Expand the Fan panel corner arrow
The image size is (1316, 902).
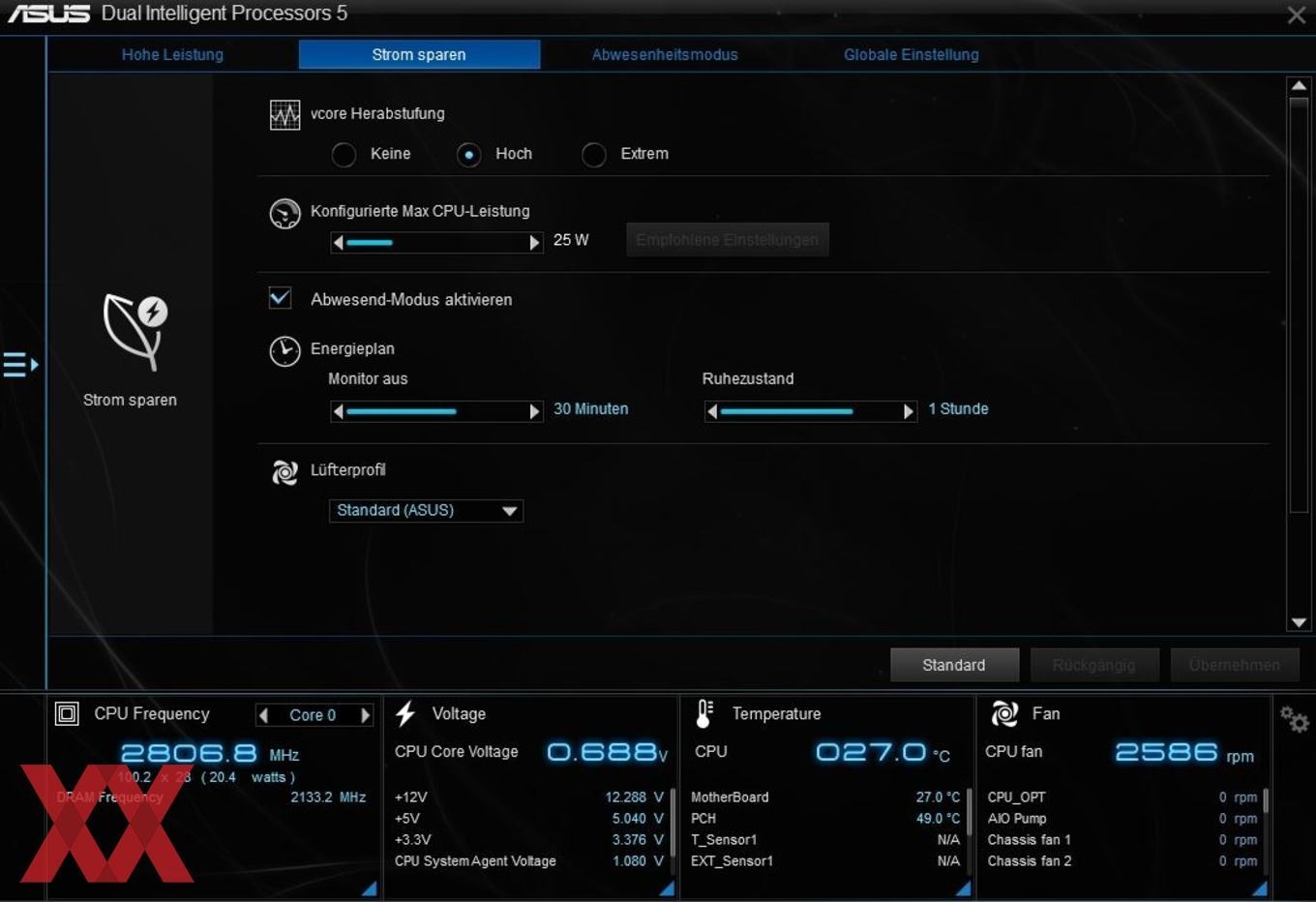coord(1260,888)
